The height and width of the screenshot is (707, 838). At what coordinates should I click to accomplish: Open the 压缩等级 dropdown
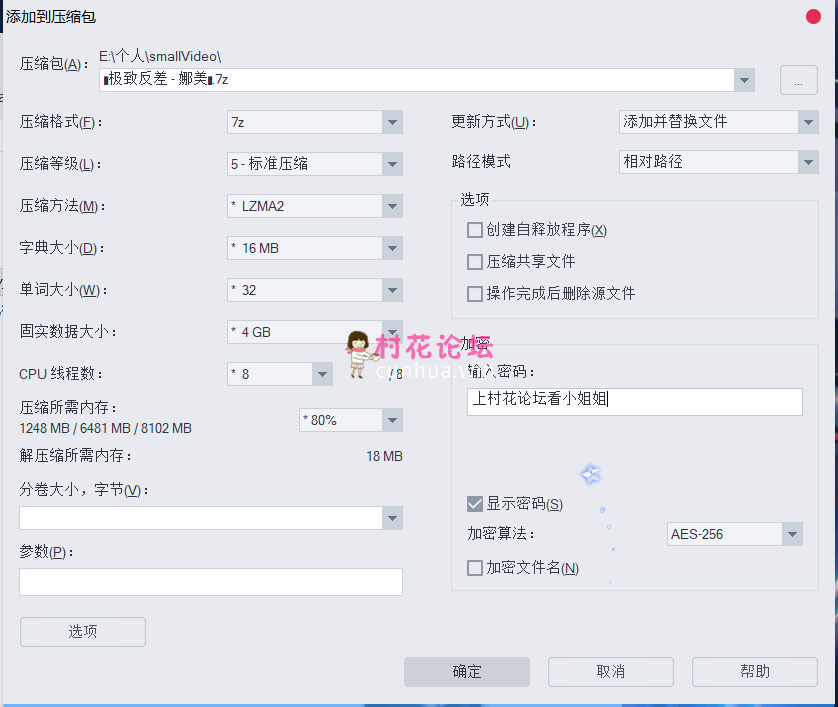pos(392,164)
